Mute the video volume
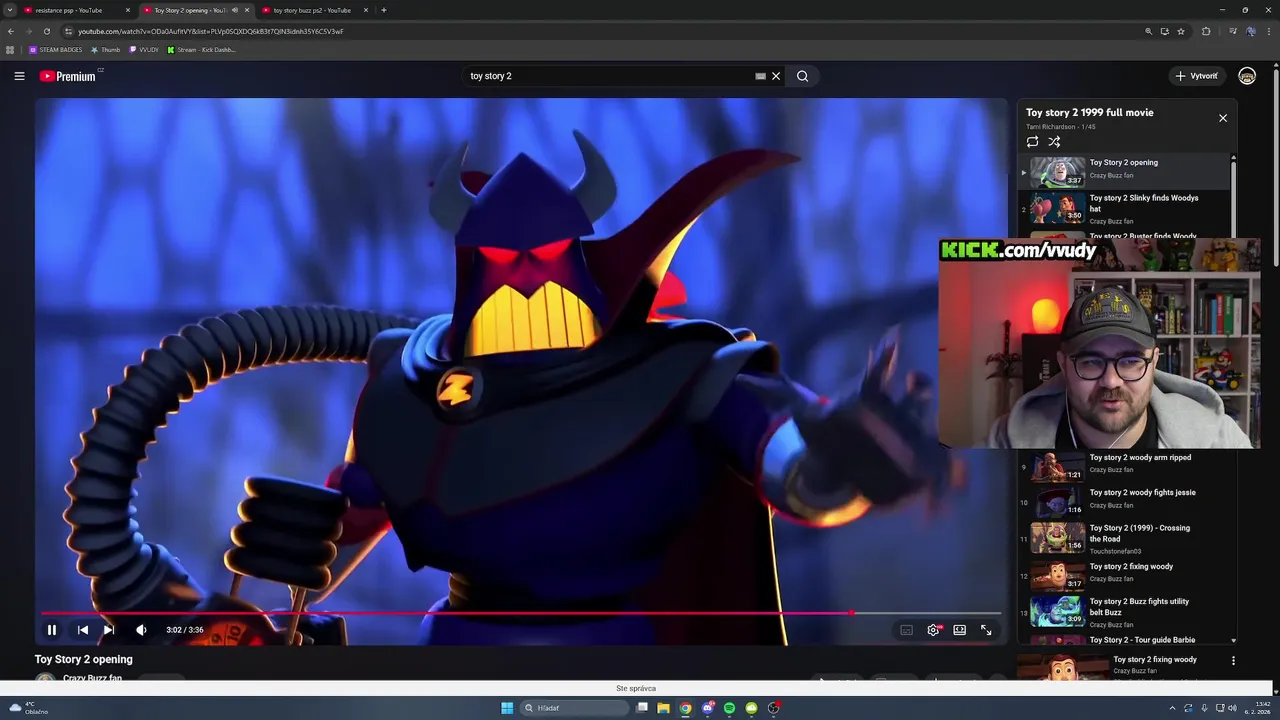 click(141, 630)
